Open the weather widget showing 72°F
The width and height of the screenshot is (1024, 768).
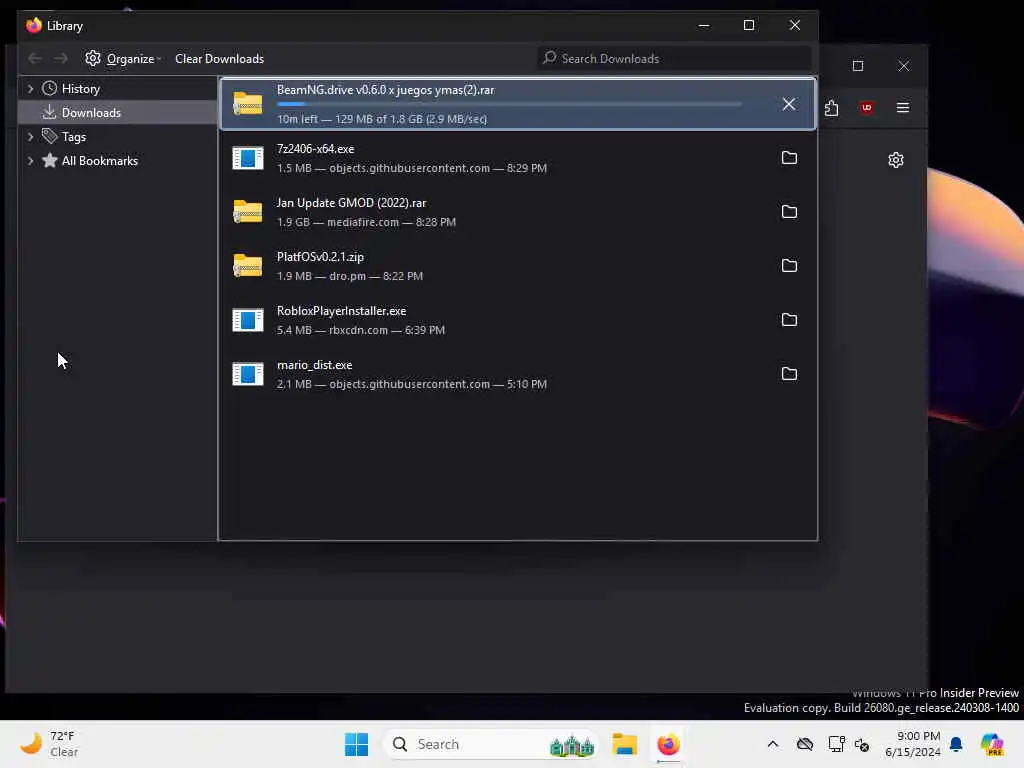click(x=50, y=744)
